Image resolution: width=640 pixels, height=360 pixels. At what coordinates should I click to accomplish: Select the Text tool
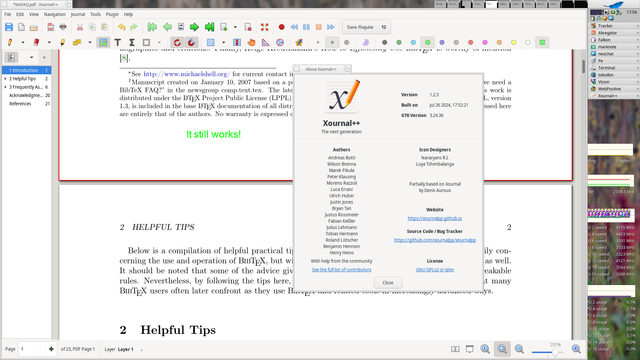tap(118, 42)
